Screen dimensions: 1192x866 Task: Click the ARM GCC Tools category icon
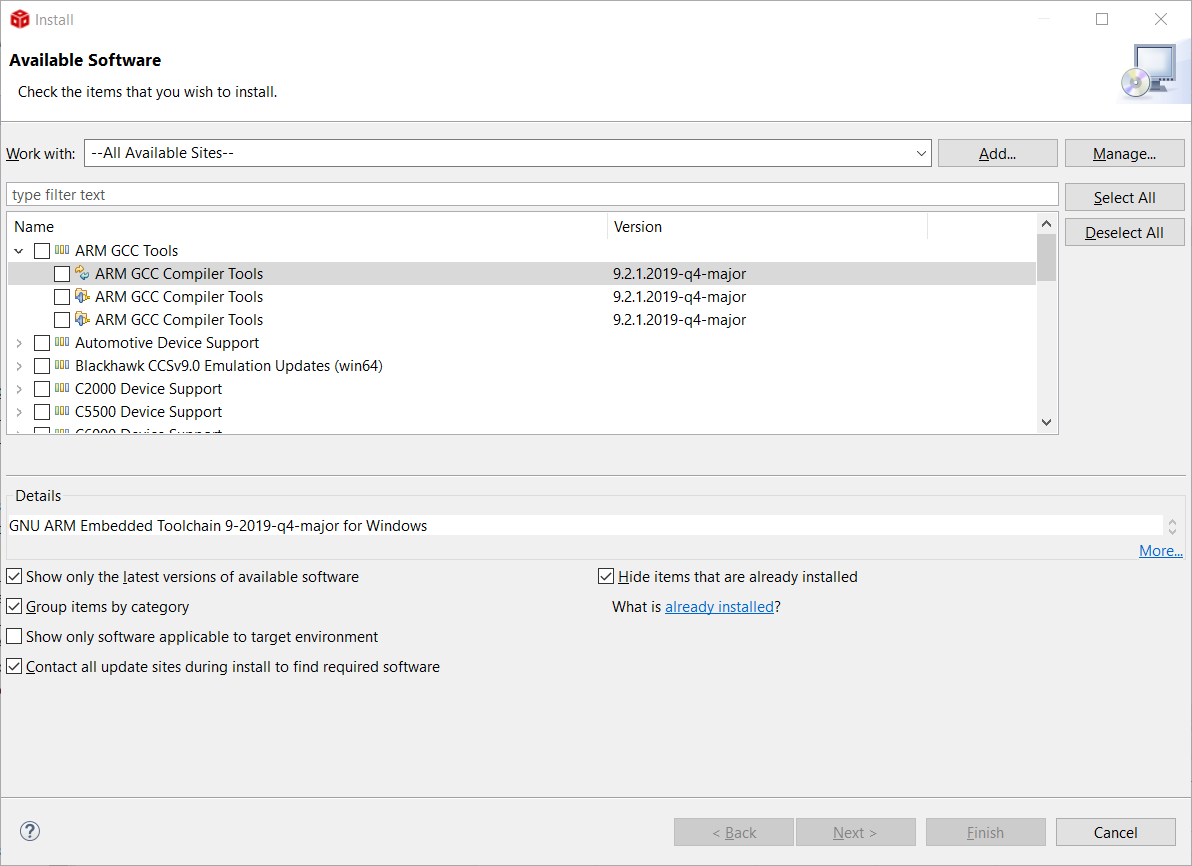point(62,250)
